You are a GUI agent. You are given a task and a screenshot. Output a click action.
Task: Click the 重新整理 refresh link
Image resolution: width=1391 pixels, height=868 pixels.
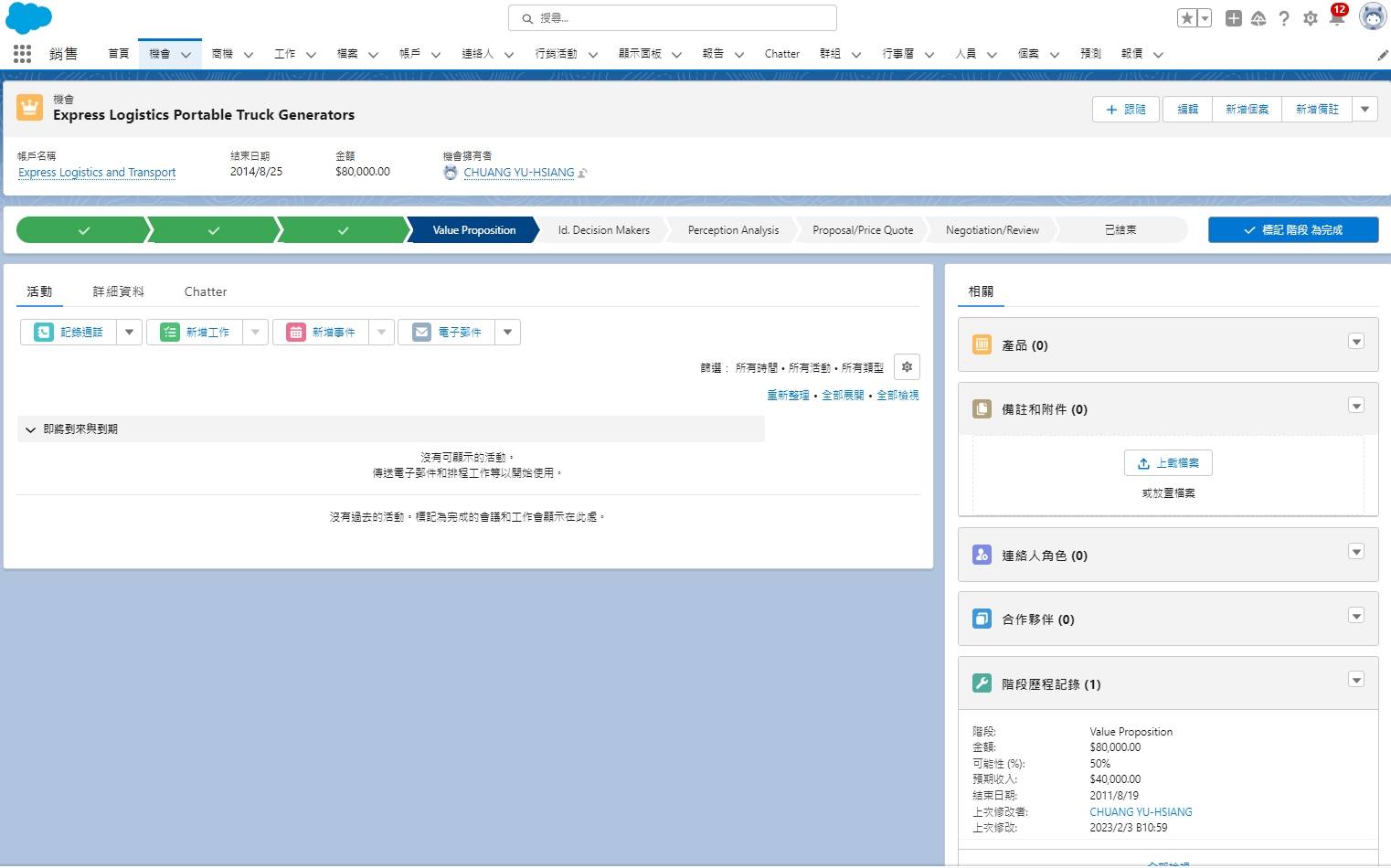788,396
